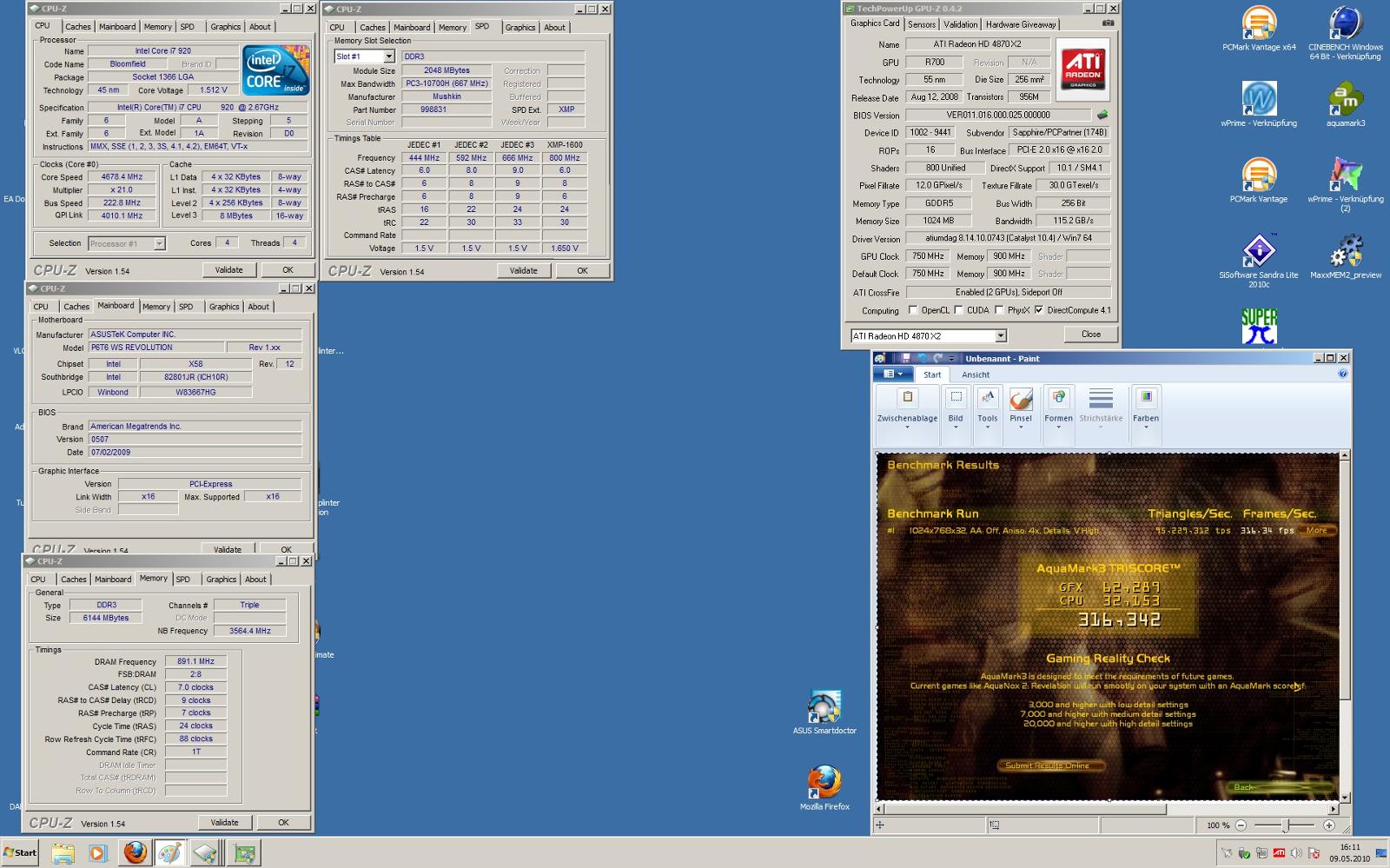Click OK in CPU-Z SPD window

click(582, 271)
